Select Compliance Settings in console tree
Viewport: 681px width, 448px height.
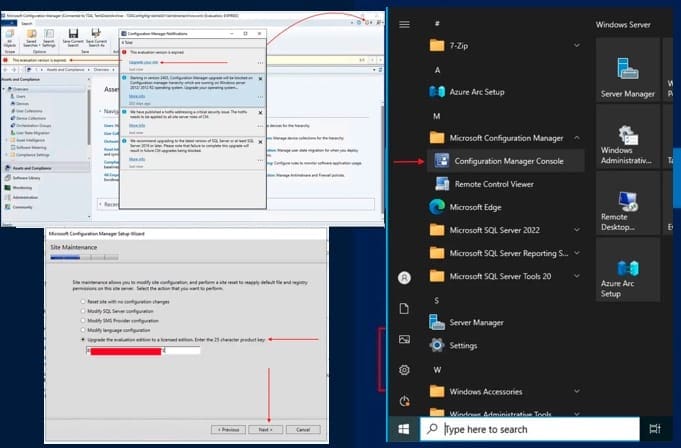[30, 155]
